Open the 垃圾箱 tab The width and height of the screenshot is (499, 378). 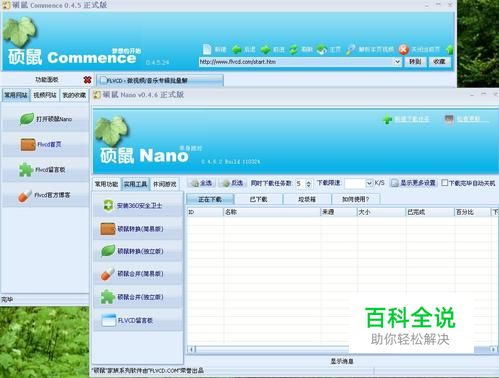click(307, 199)
